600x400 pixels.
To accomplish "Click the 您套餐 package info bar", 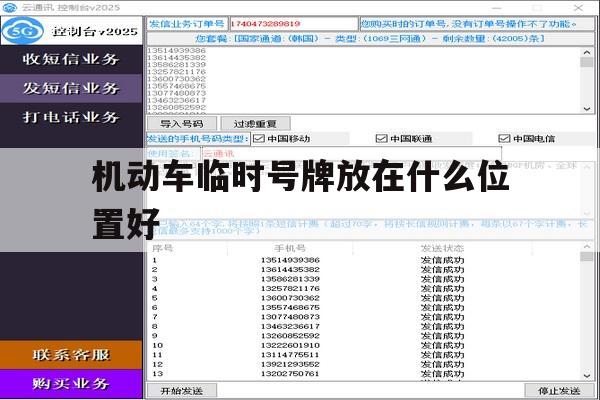I will (370, 39).
